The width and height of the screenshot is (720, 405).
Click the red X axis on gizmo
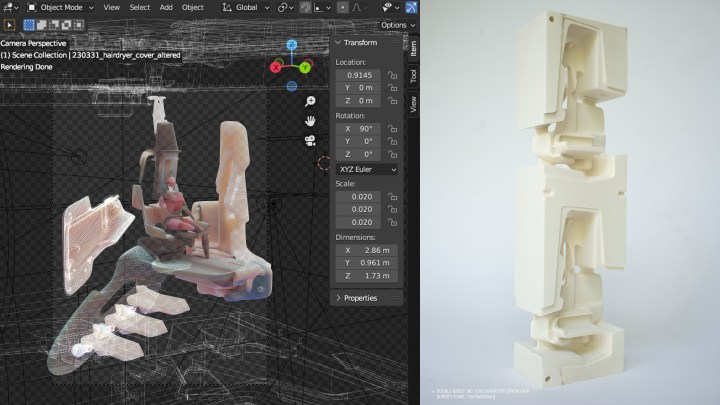click(x=277, y=68)
